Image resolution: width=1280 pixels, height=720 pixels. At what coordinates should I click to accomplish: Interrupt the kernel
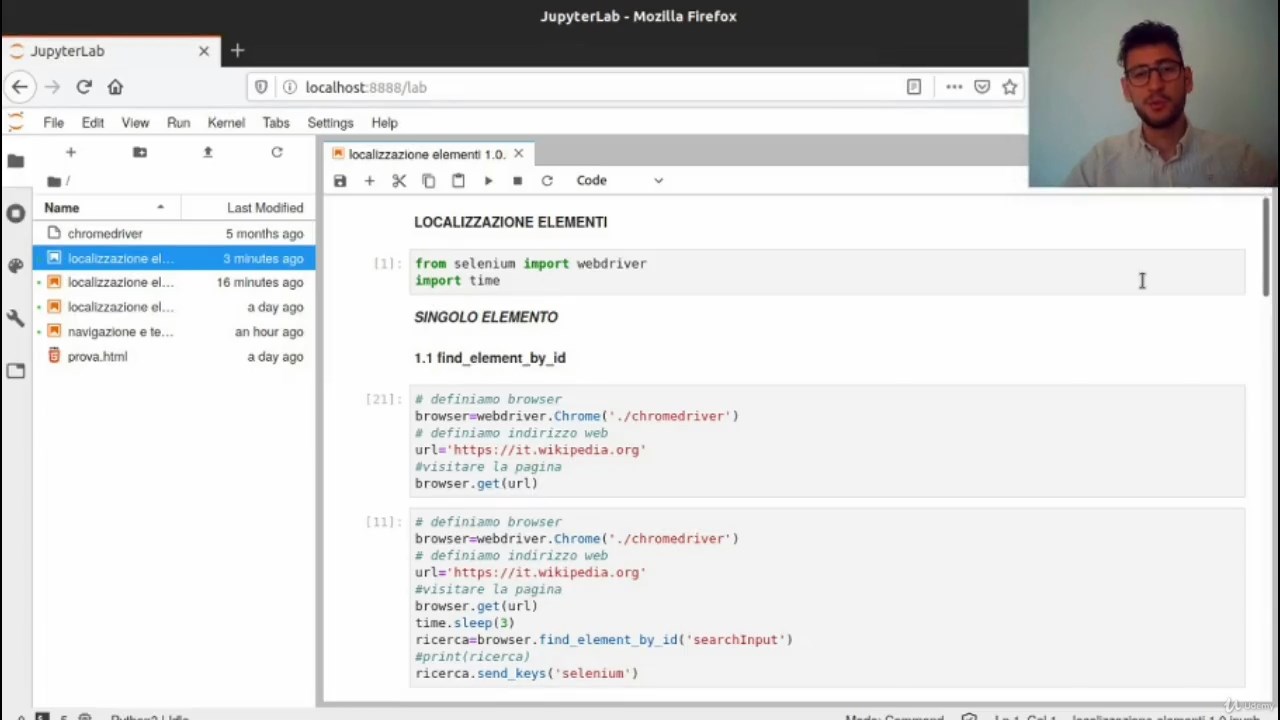517,181
